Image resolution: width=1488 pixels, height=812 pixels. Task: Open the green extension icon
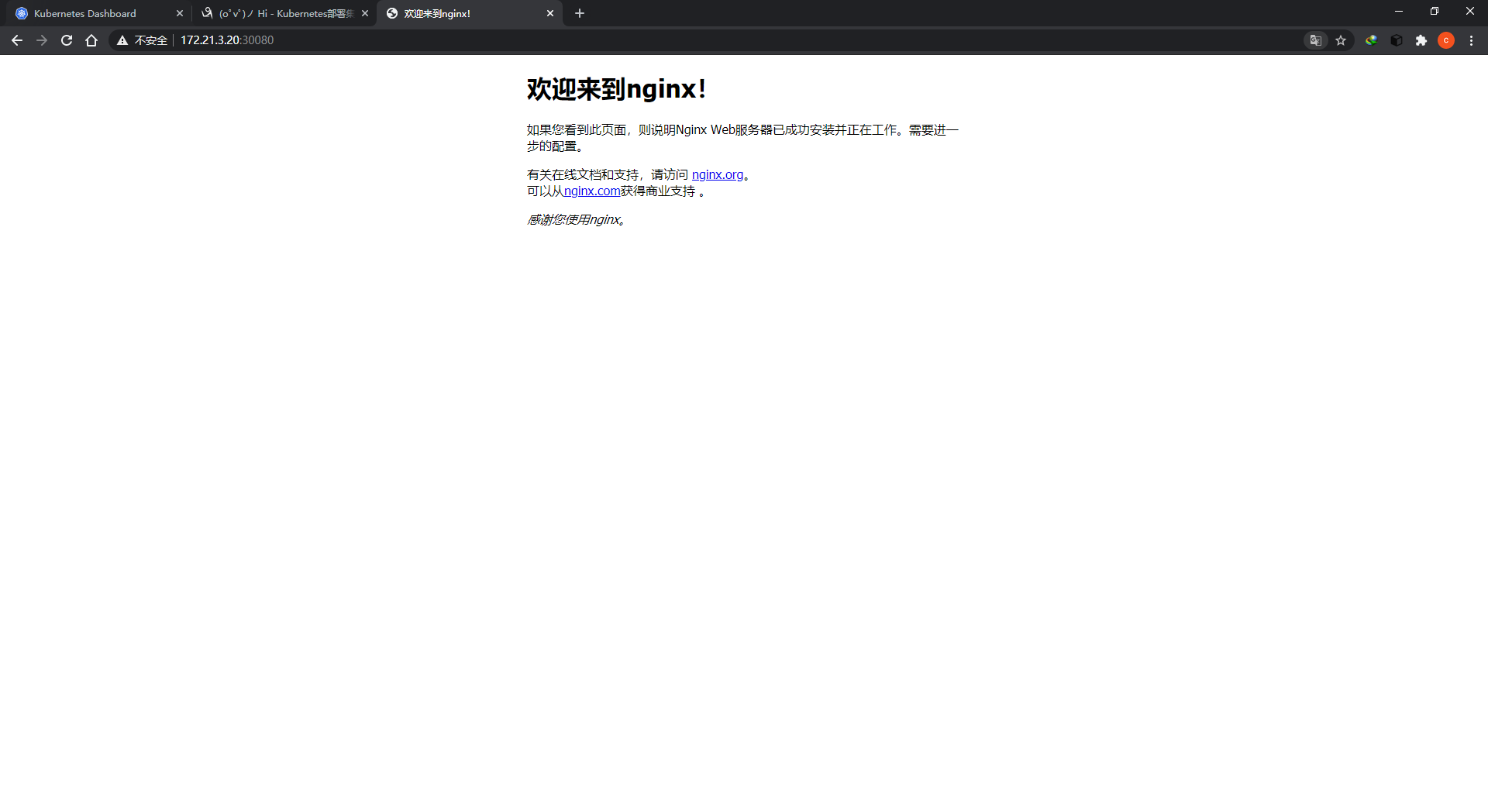1372,40
